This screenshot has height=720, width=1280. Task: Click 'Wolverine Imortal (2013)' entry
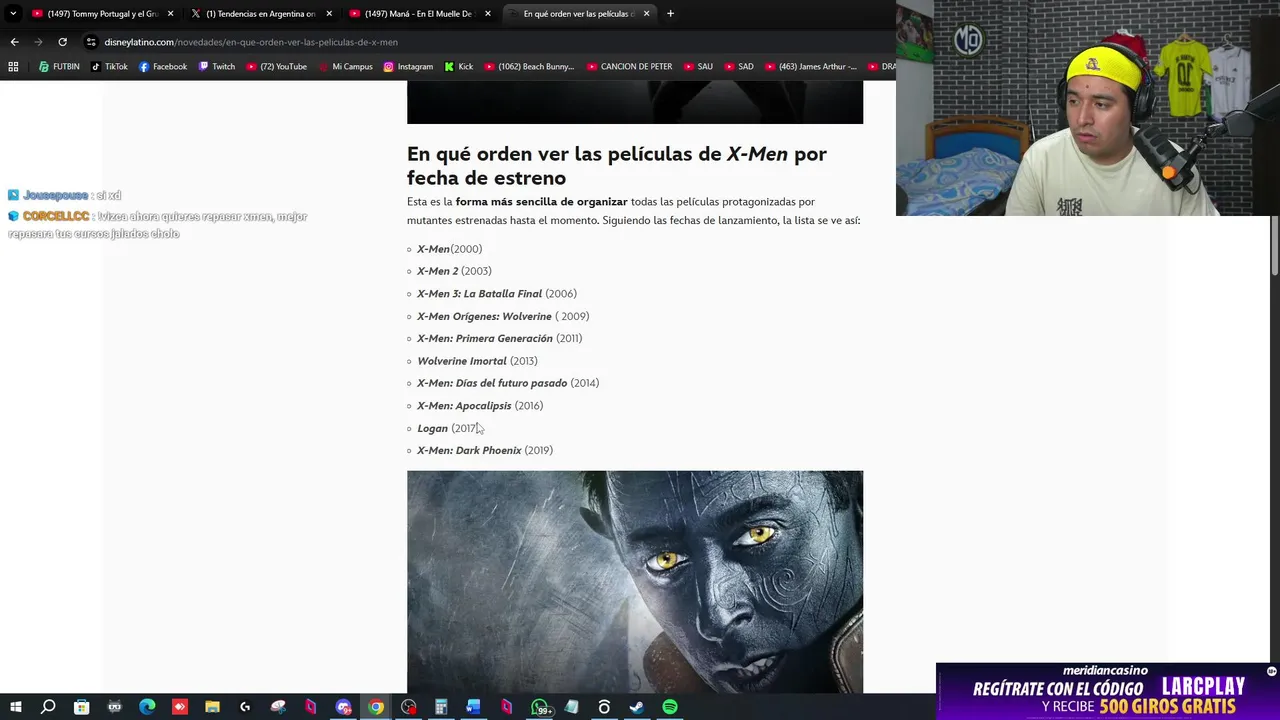tap(477, 361)
